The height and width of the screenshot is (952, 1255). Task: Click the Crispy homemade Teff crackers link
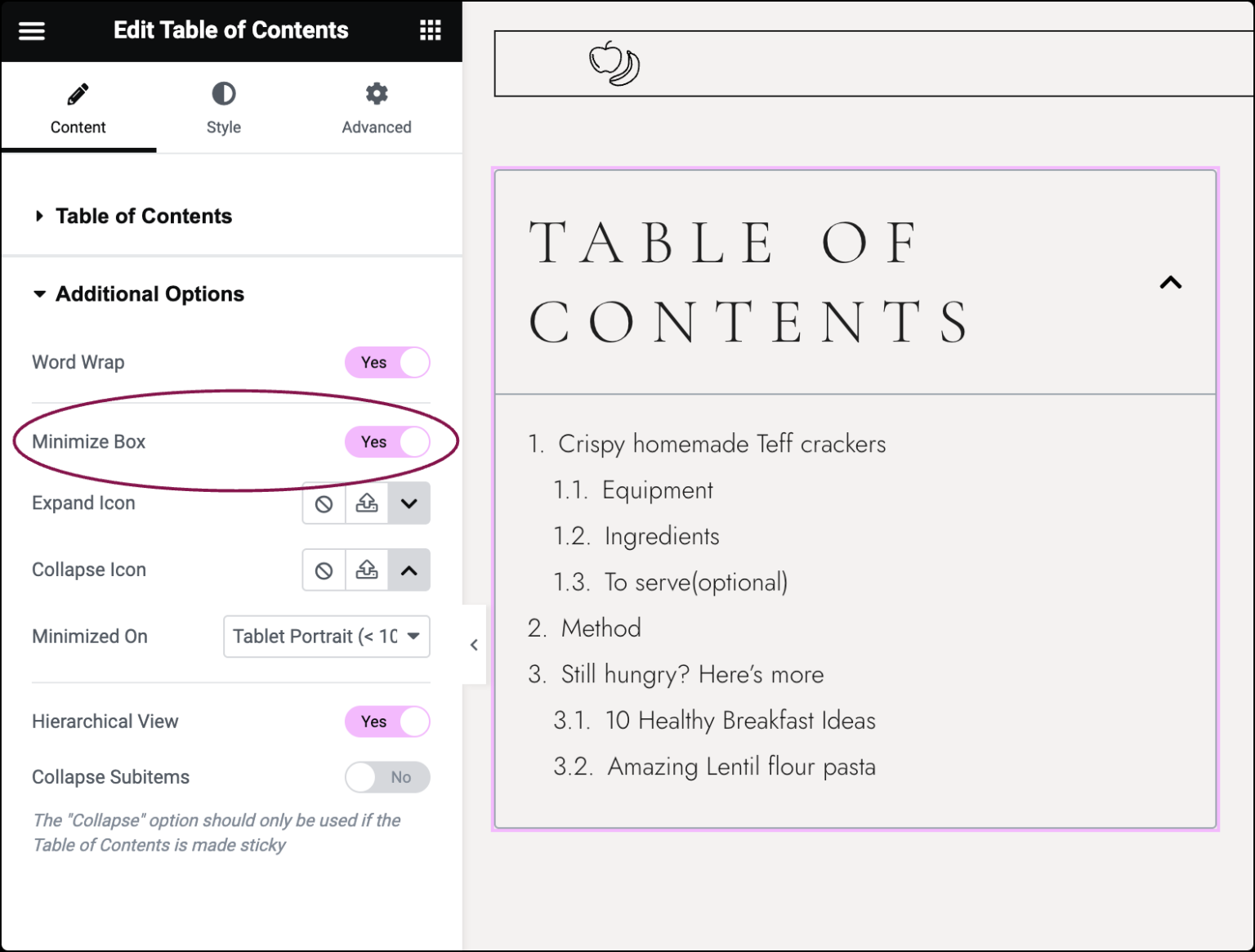(x=721, y=444)
